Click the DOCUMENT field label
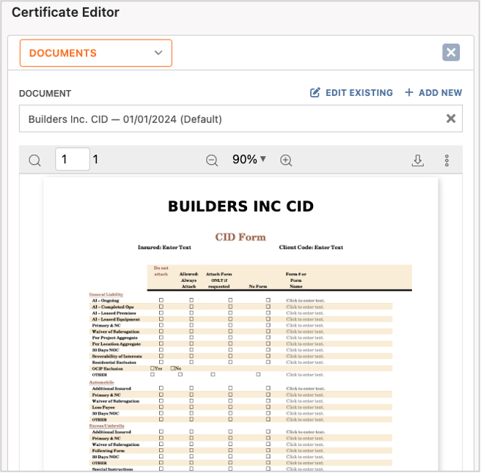481x473 pixels. pos(45,93)
